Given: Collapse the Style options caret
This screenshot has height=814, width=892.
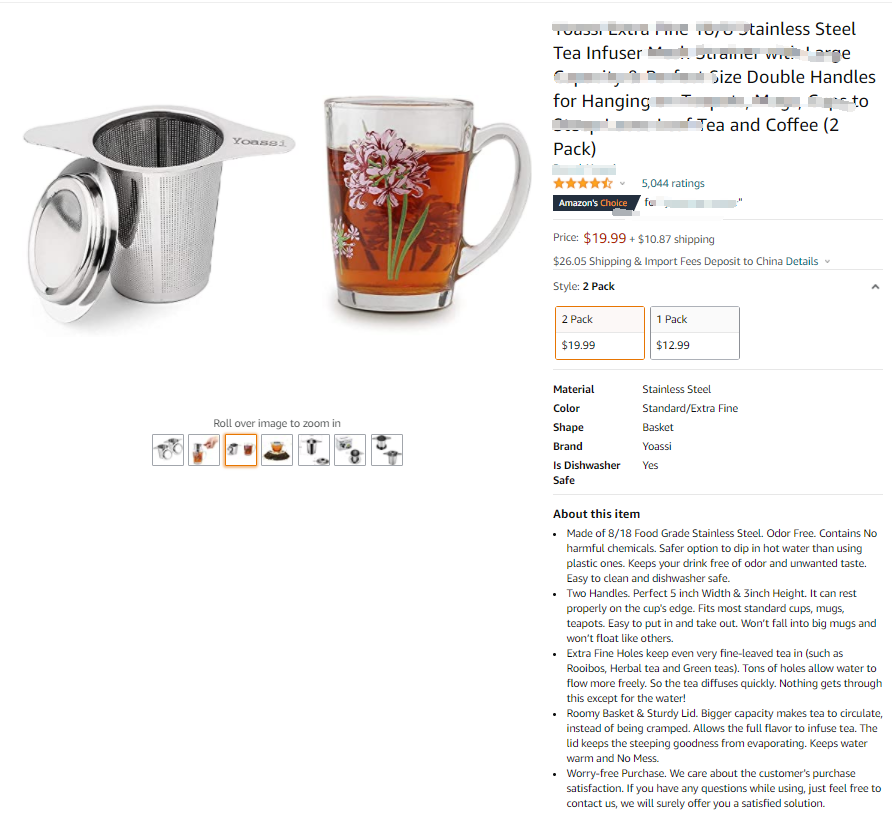Looking at the screenshot, I should click(x=875, y=287).
